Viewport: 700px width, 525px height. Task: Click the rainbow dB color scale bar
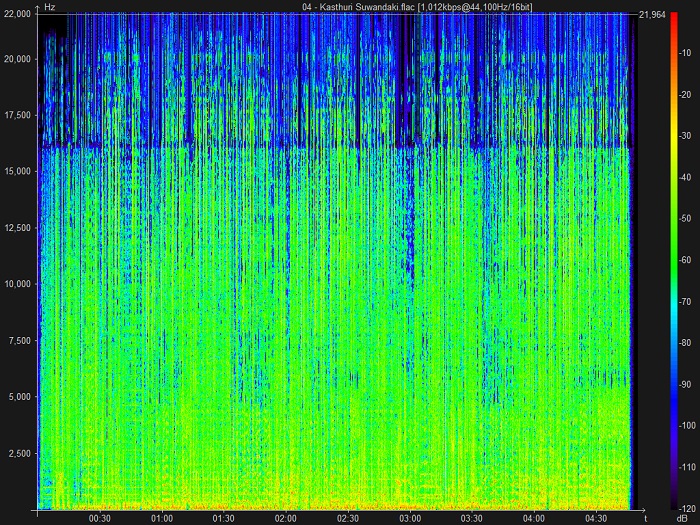(674, 261)
